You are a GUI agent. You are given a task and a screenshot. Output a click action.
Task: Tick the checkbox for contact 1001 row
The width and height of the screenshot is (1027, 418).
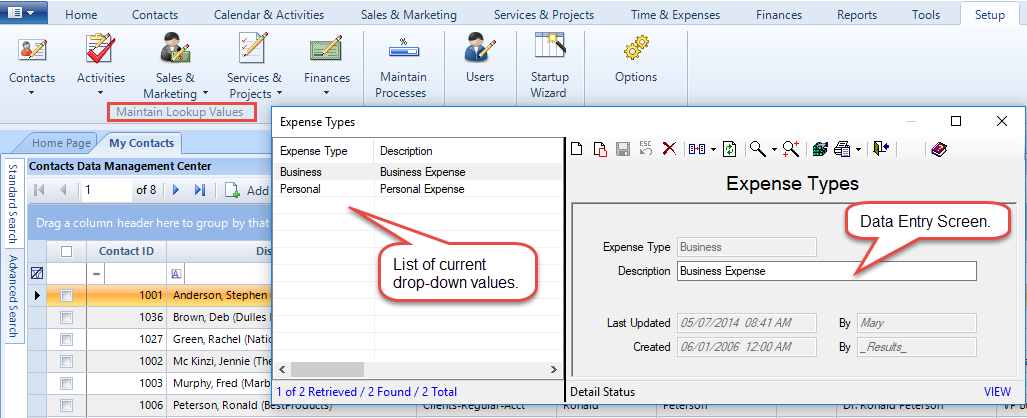click(66, 296)
